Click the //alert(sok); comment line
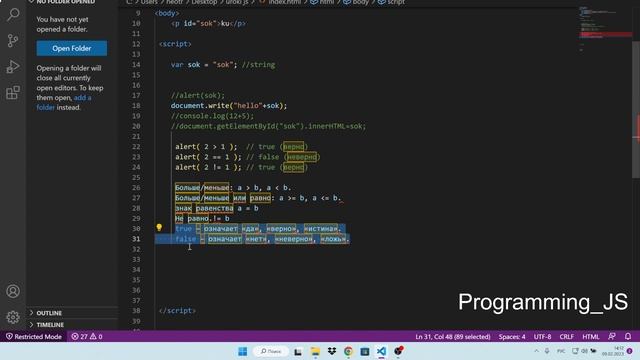The image size is (640, 360). point(198,96)
